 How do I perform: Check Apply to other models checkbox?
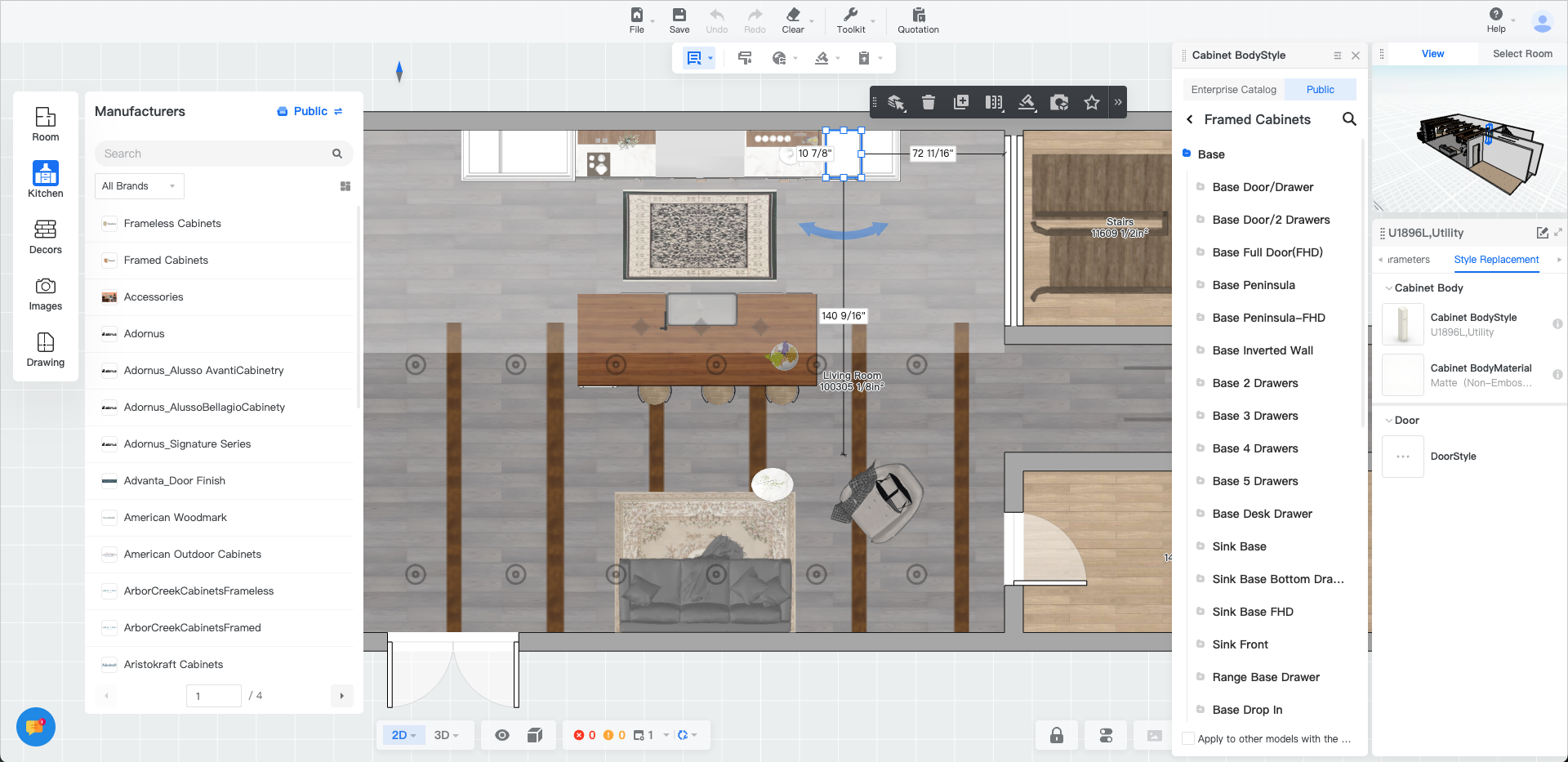(x=1188, y=738)
